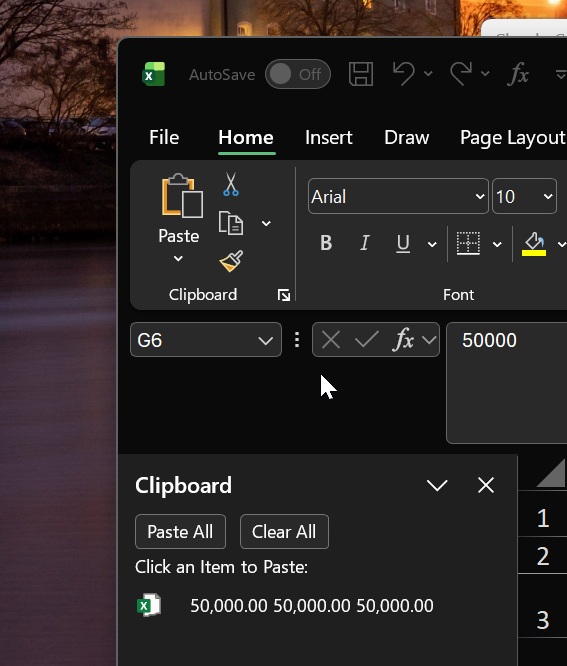Apply the yellow fill color bucket
567x666 pixels.
tap(534, 244)
